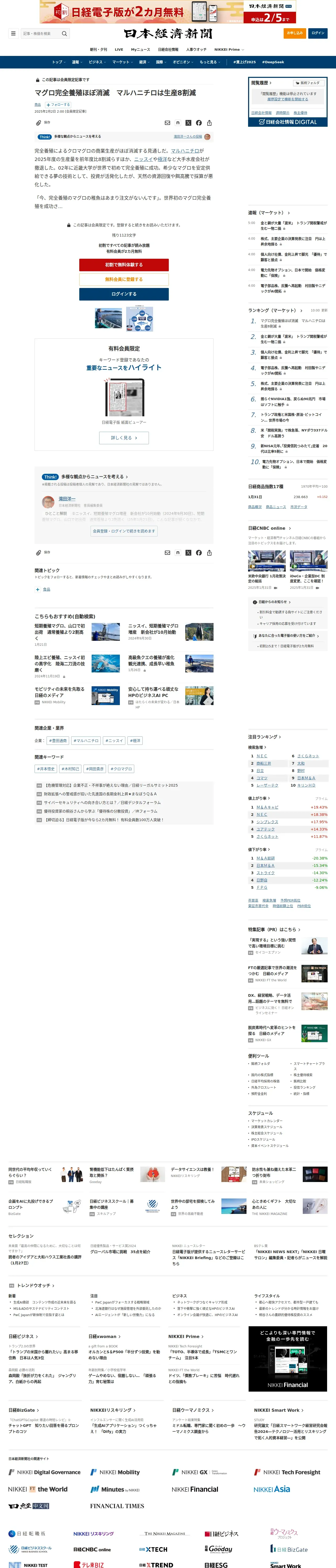
Task: Open the 日経会社情報 DIGITAL banner
Action: point(288,122)
